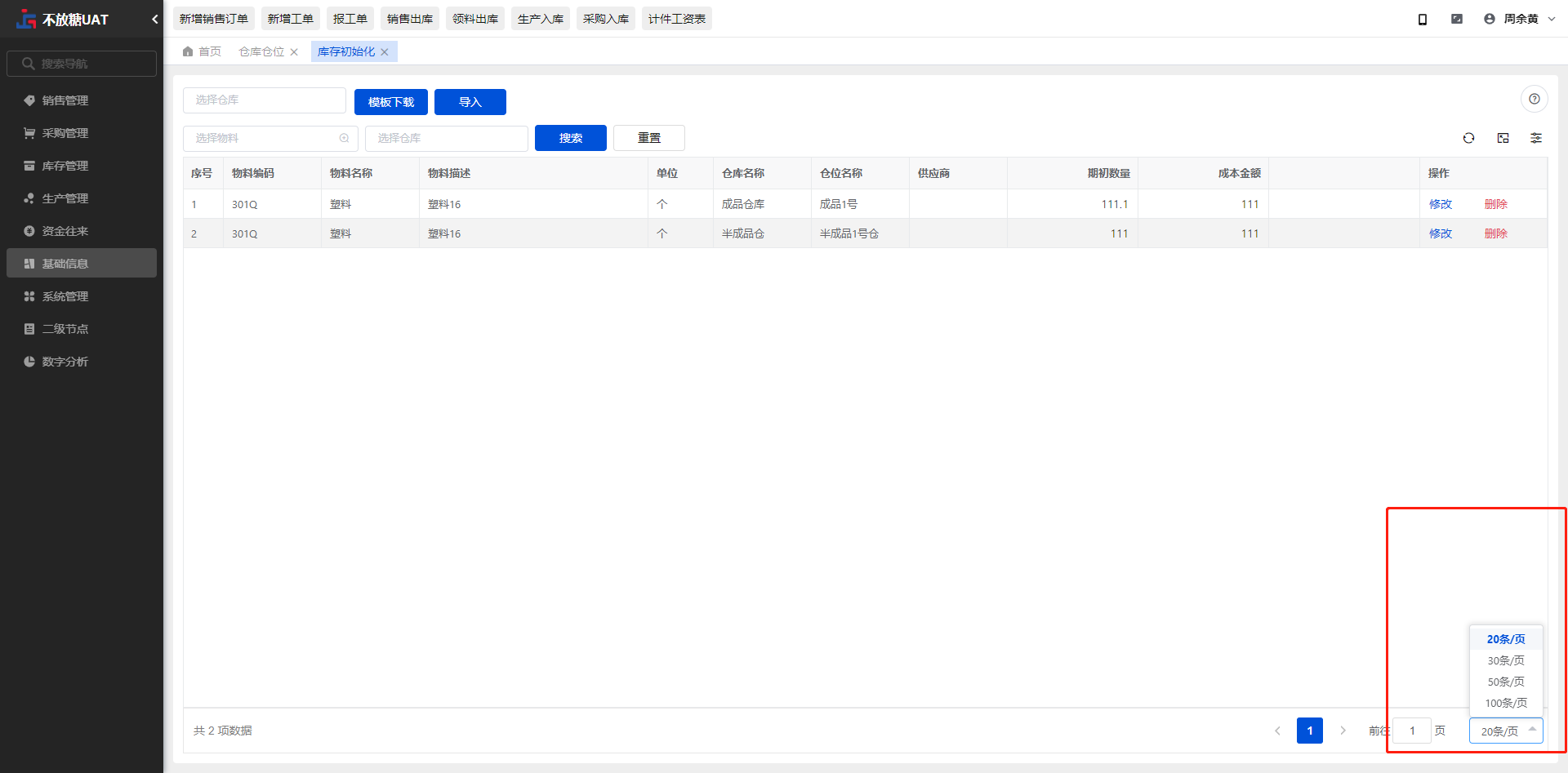Open the 选择仓库 filter beside 选择物料
This screenshot has height=773, width=1568.
coord(447,138)
